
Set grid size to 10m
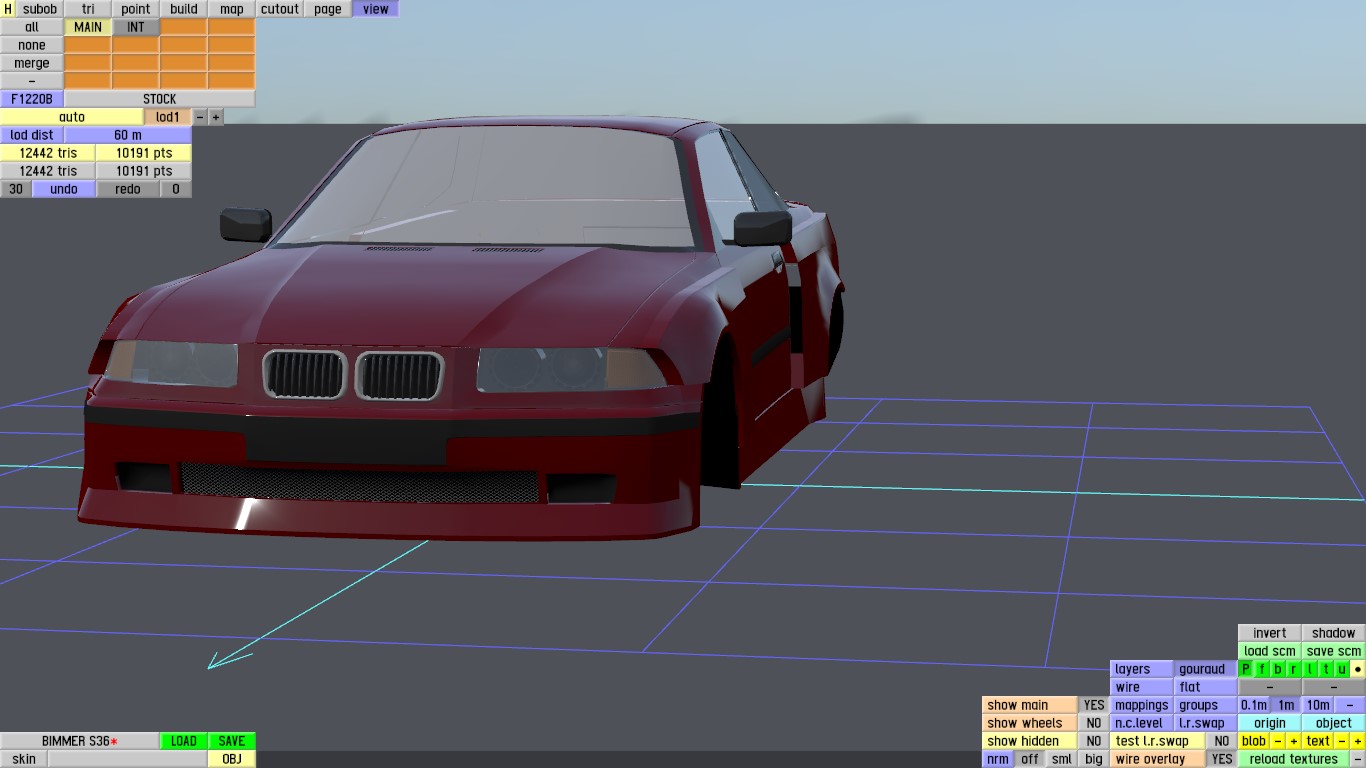[1318, 705]
